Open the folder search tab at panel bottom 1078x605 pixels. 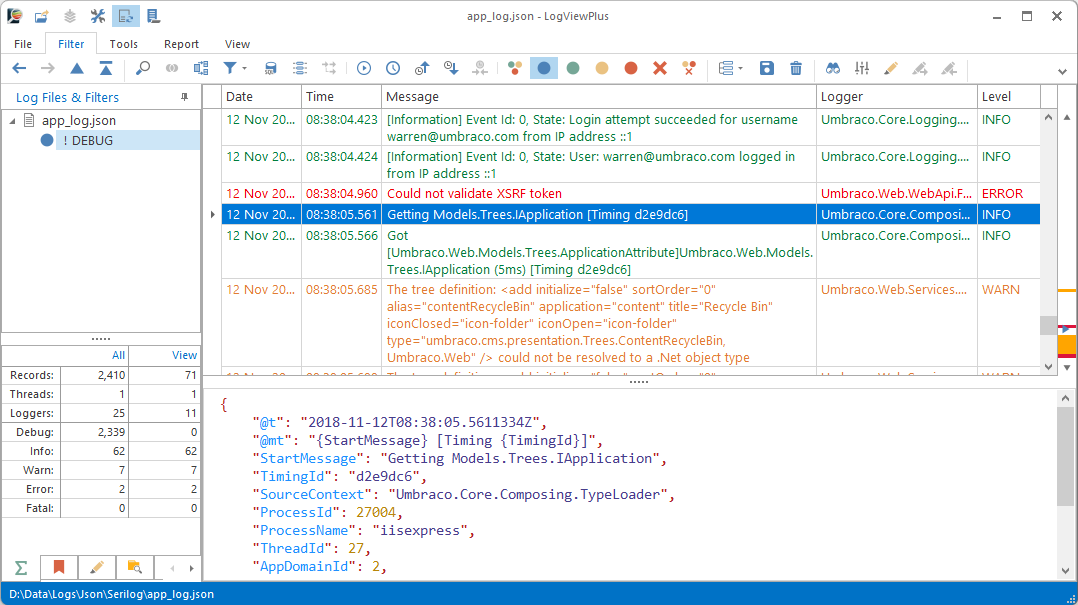click(x=134, y=568)
